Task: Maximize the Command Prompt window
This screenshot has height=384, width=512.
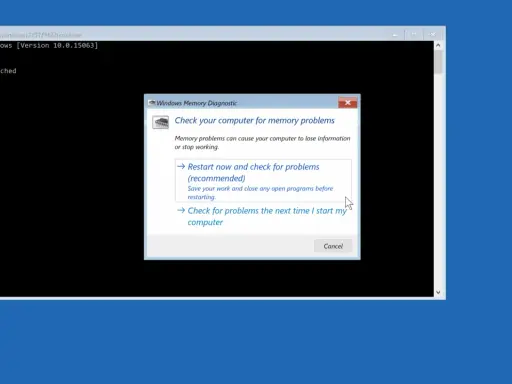Action: coord(414,35)
